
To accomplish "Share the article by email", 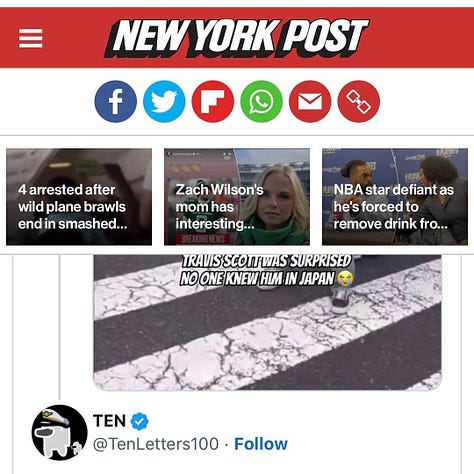I will [x=310, y=101].
